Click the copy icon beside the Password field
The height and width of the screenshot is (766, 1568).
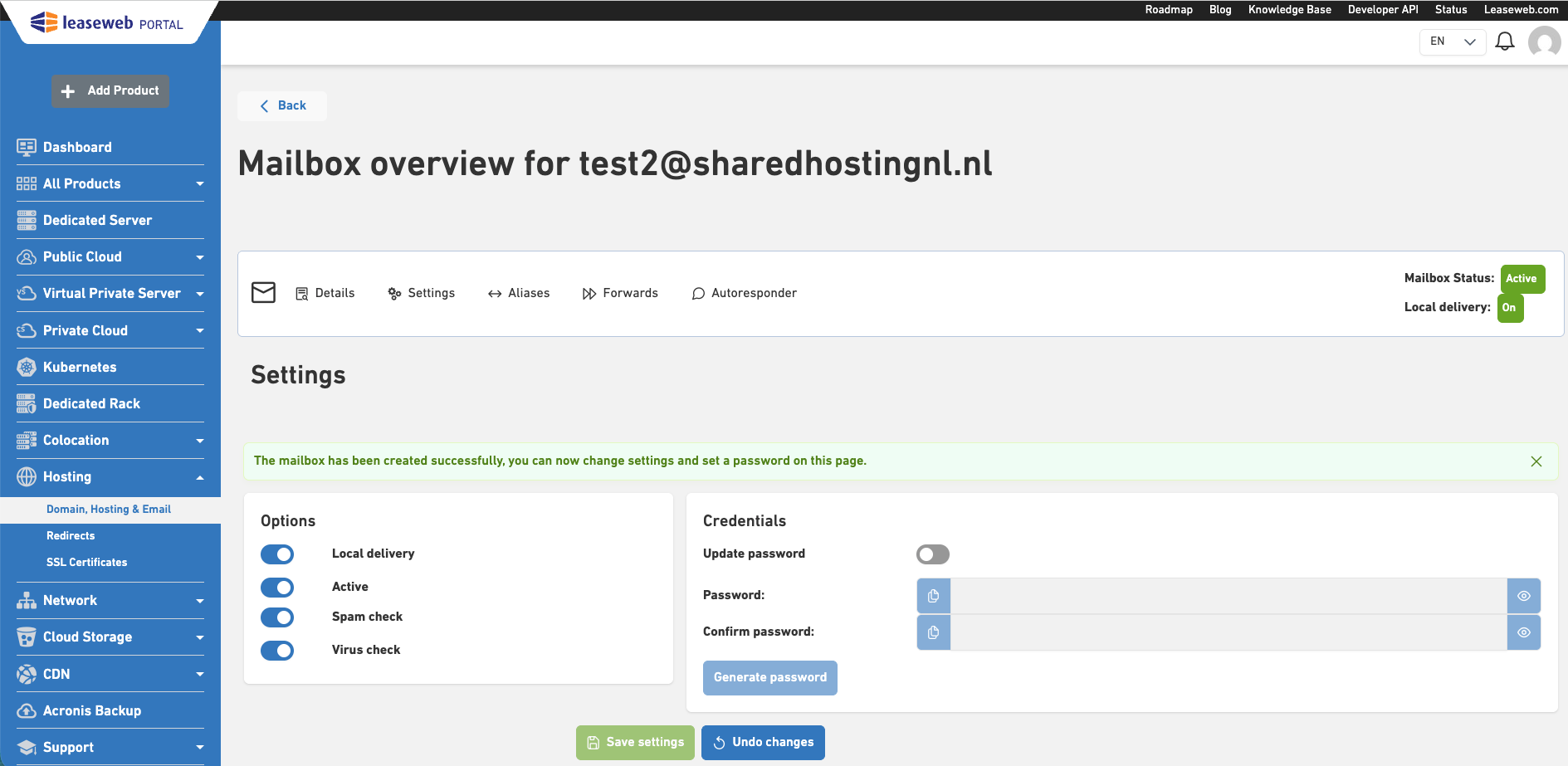click(933, 595)
